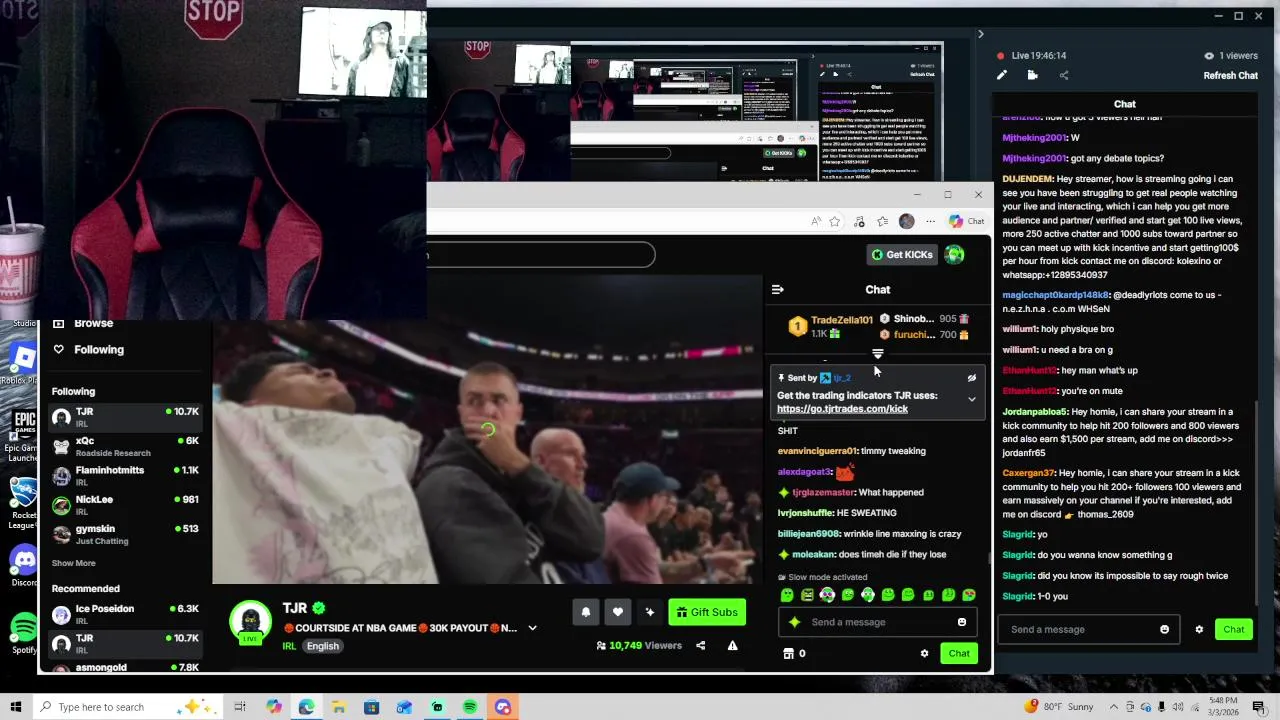This screenshot has height=720, width=1280.
Task: Select asmongold in Recommended list
Action: tap(126, 666)
